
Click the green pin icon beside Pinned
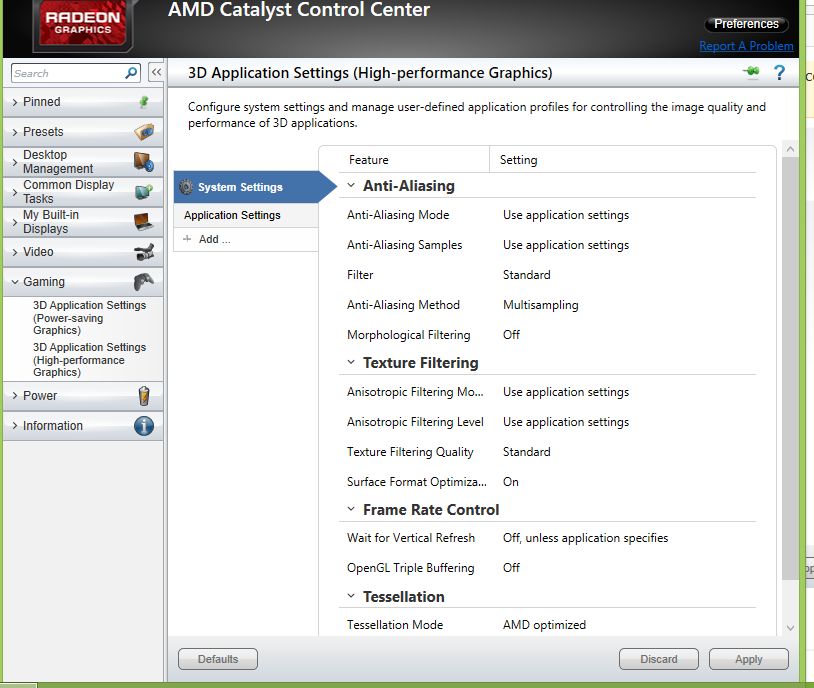point(144,102)
